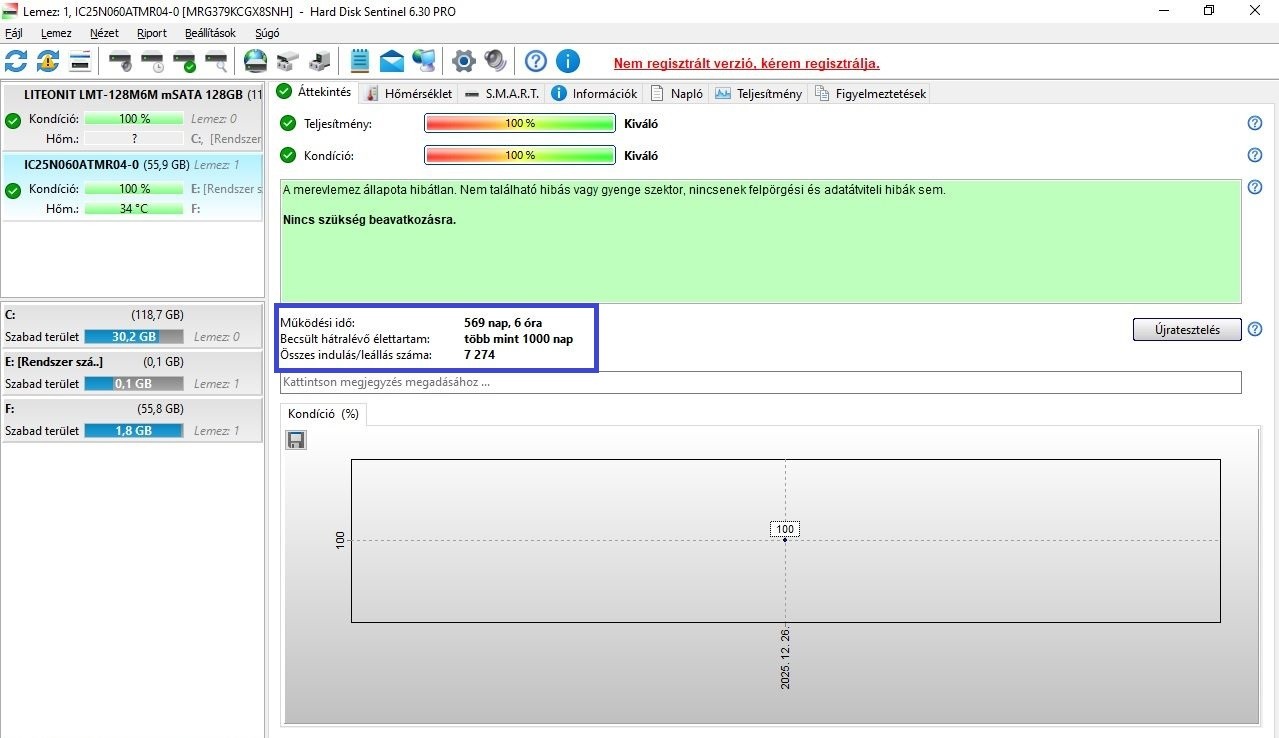Select the Kondíció (%) graph tab
The height and width of the screenshot is (738, 1279).
point(323,414)
